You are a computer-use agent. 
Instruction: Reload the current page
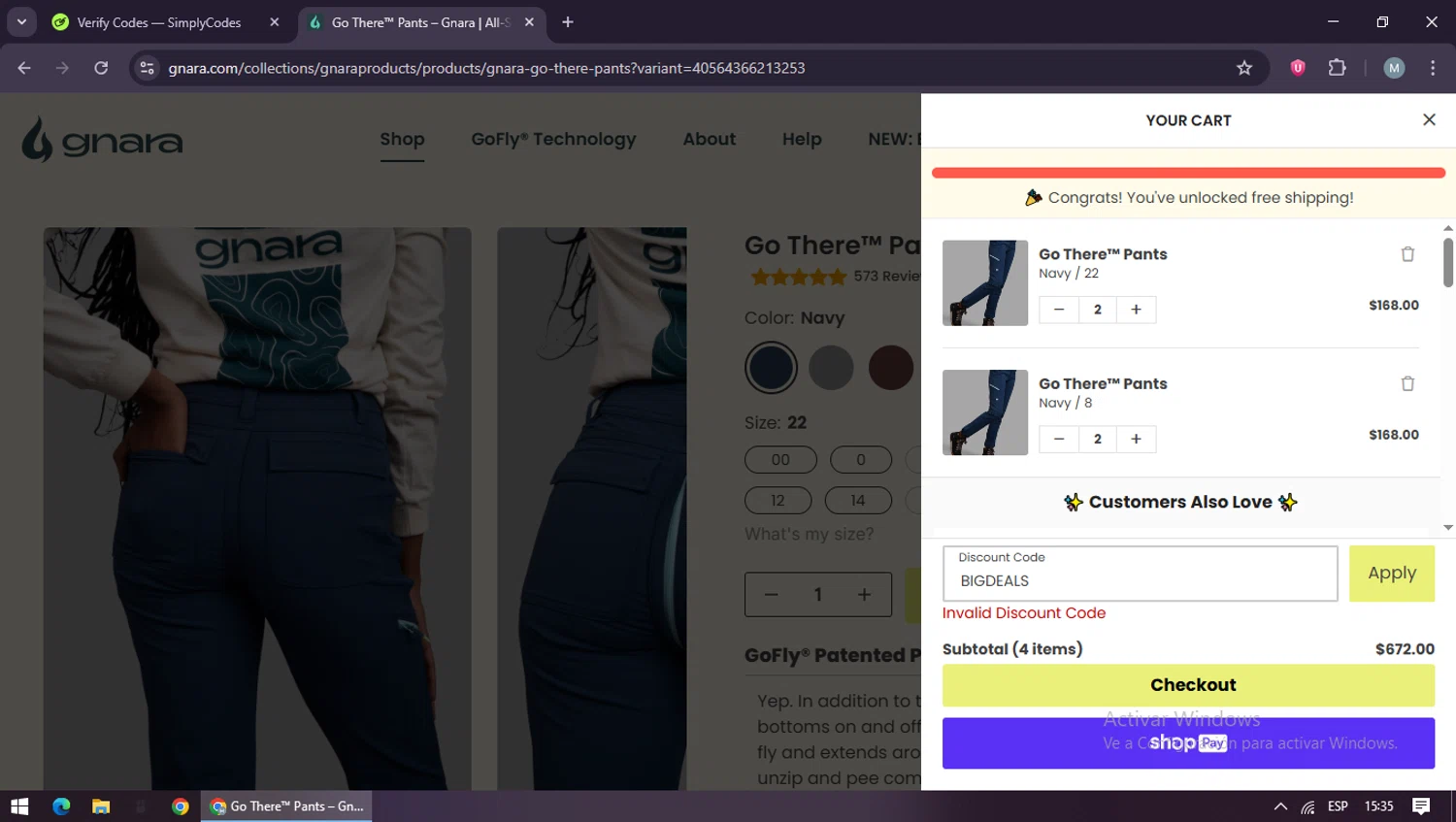[x=101, y=68]
